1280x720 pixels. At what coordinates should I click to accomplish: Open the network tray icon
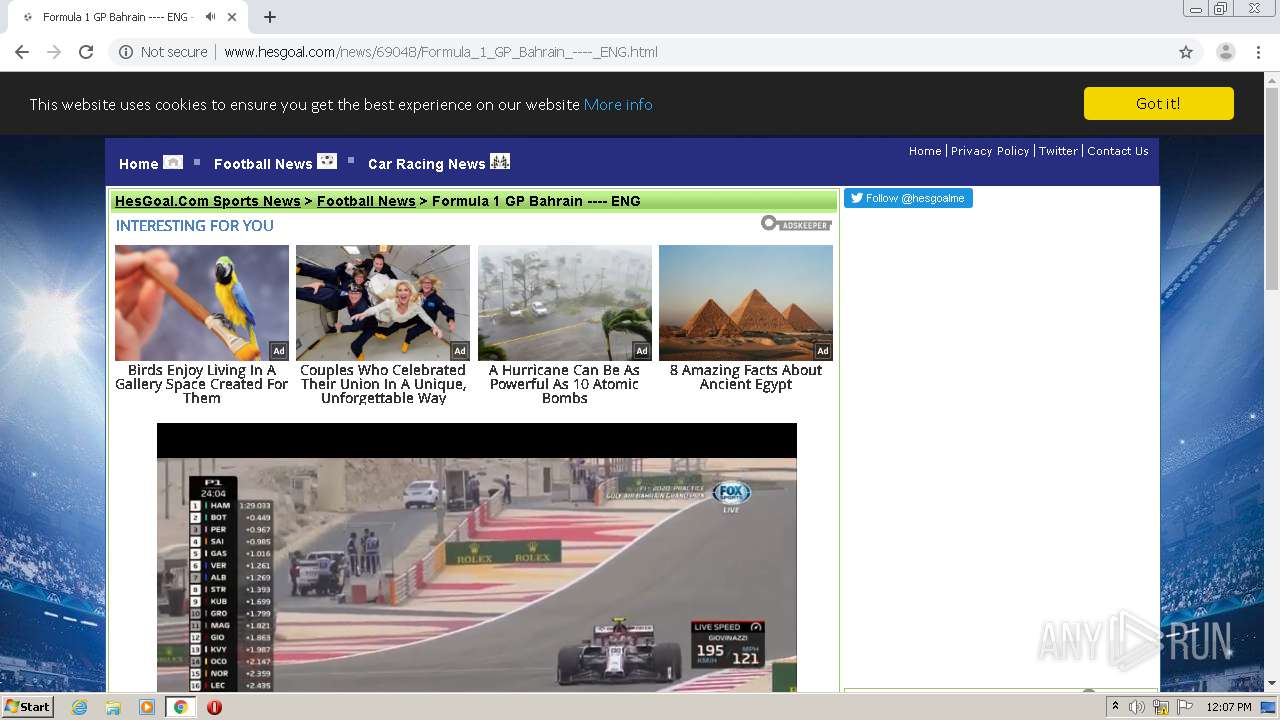click(x=1161, y=707)
